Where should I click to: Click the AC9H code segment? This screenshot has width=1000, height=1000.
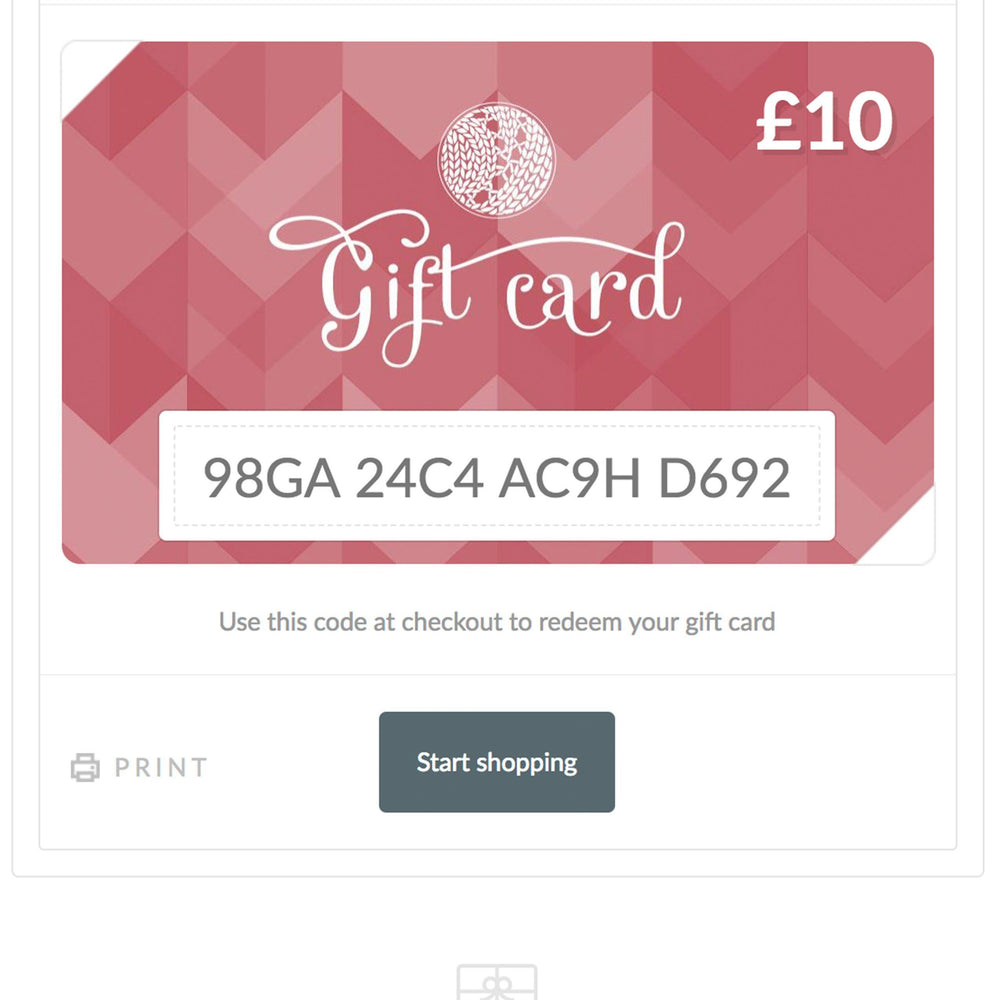click(569, 478)
